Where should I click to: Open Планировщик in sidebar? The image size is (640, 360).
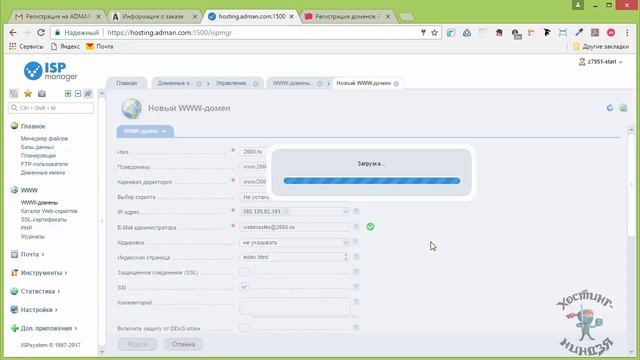(38, 156)
